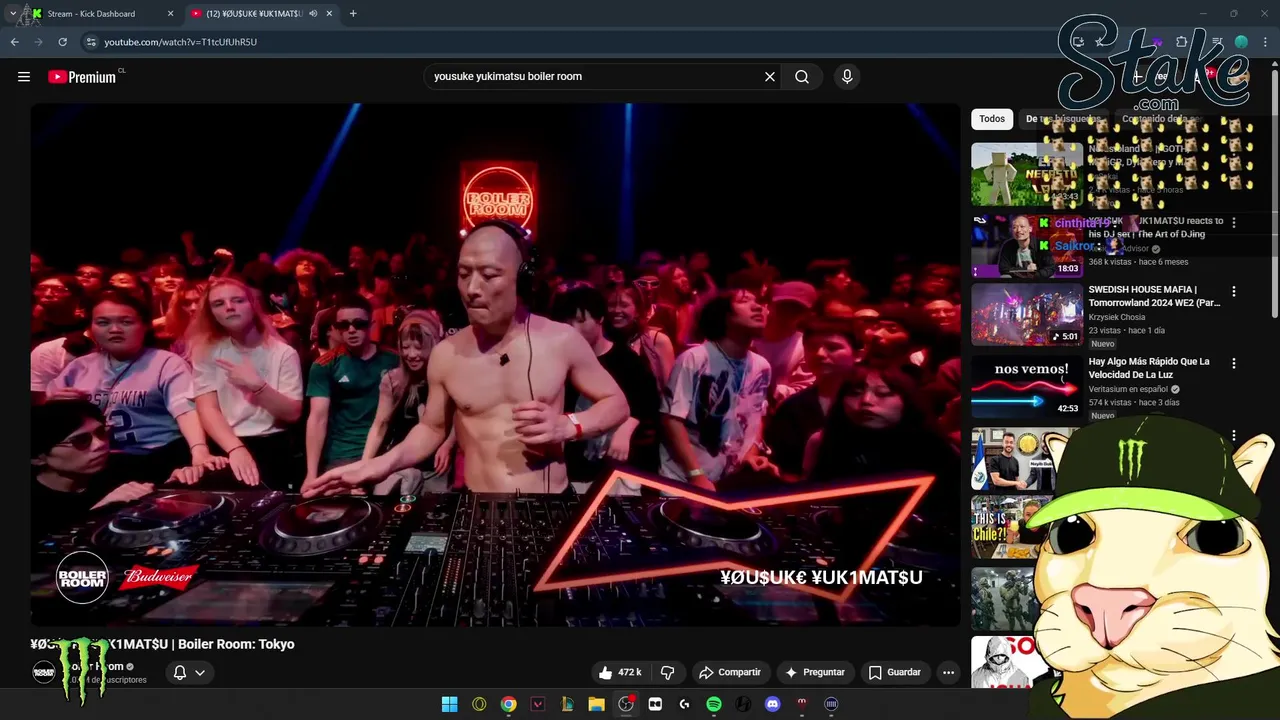The image size is (1280, 720).
Task: Click the playing Boiler Room Tokyo video
Action: 495,365
